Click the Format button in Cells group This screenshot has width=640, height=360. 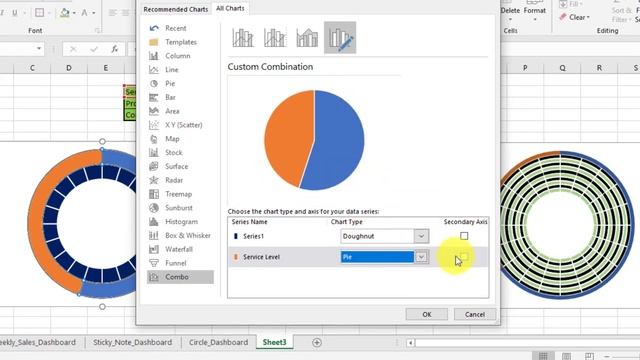pos(534,12)
